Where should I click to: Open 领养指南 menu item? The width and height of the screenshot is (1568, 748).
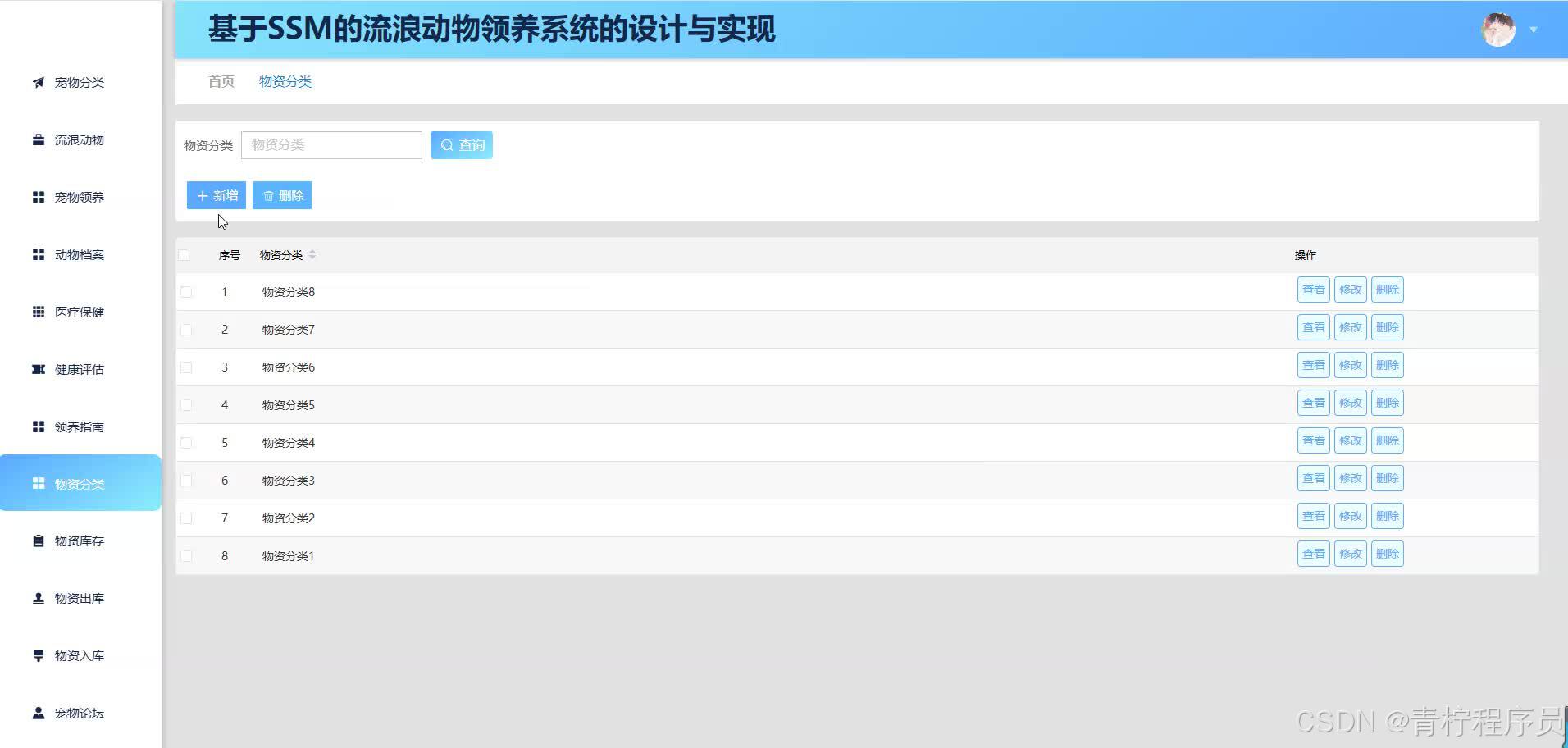80,426
